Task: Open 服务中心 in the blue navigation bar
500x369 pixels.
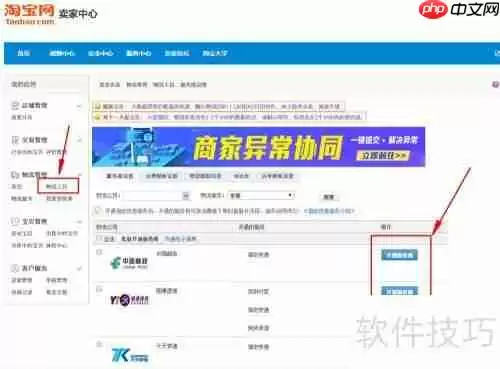Action: [x=139, y=53]
